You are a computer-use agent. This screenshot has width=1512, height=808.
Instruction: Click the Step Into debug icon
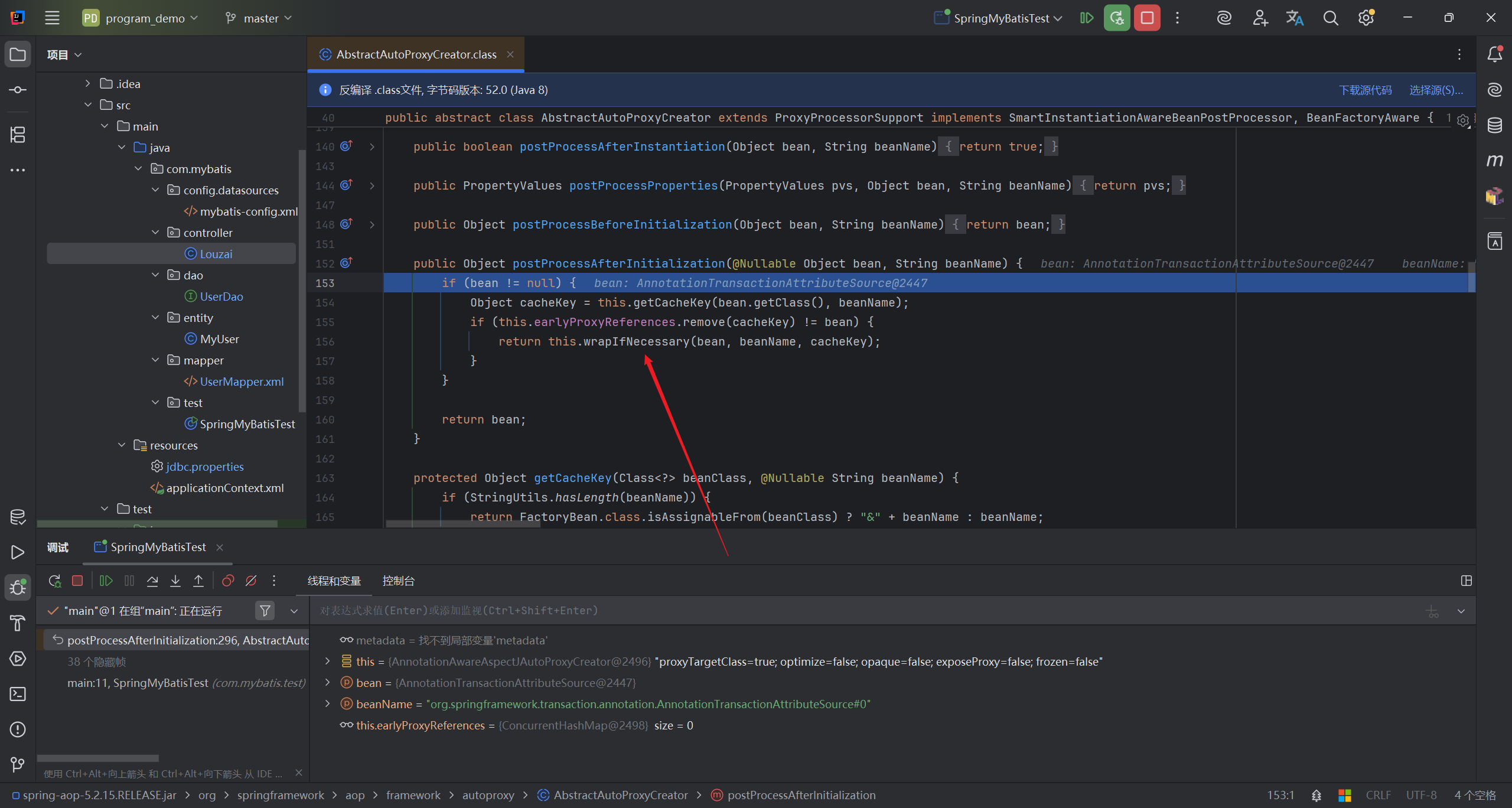pyautogui.click(x=175, y=581)
